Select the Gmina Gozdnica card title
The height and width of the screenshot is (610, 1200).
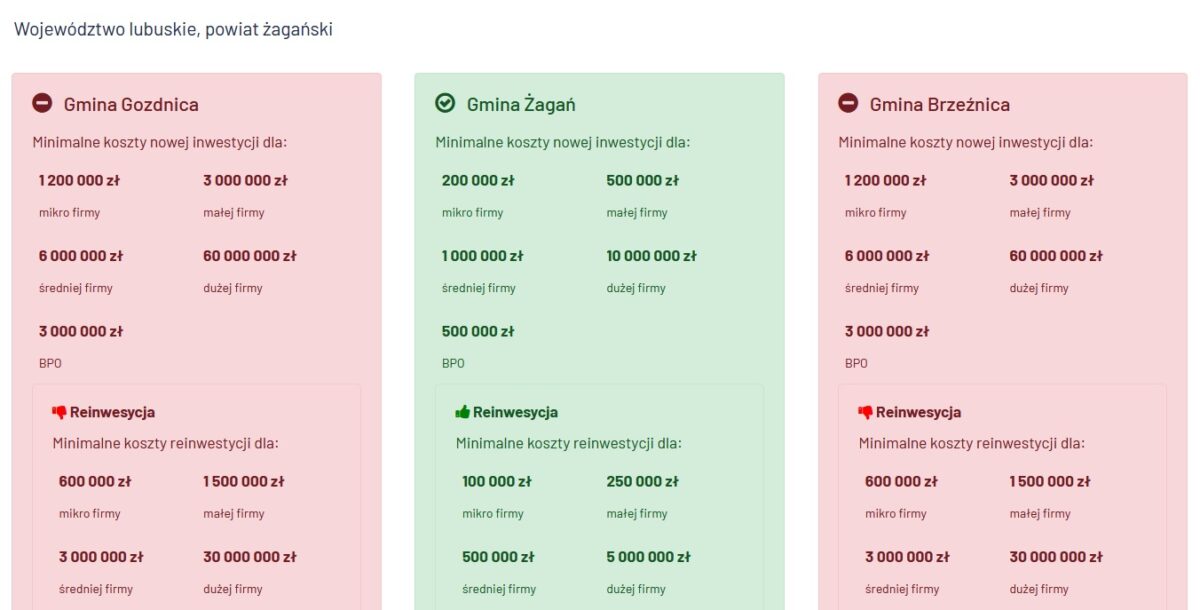tap(131, 104)
